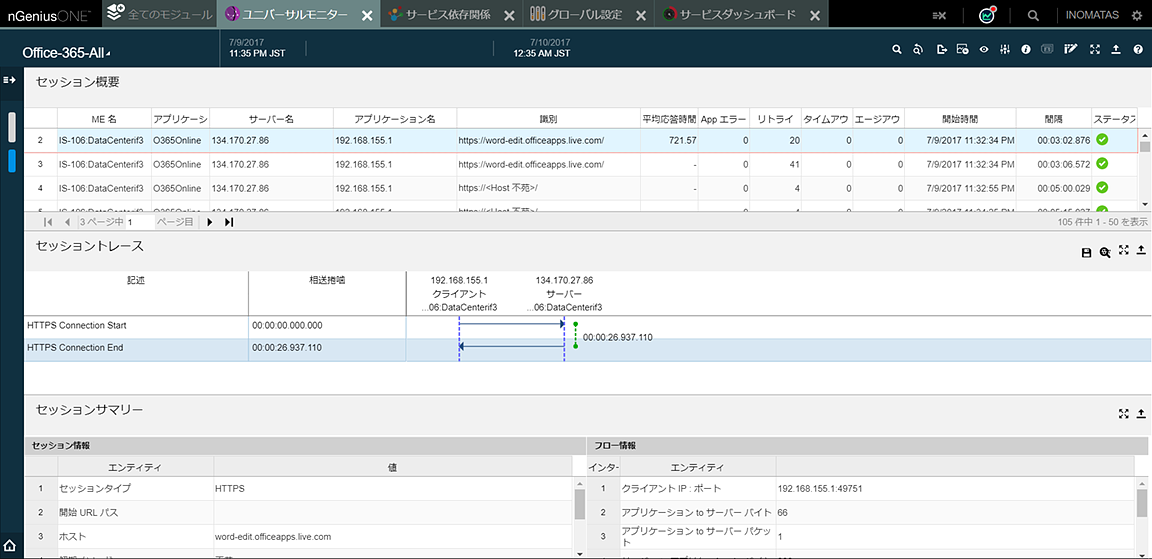
Task: Collapse the session trace panel with the up arrow
Action: 1141,251
